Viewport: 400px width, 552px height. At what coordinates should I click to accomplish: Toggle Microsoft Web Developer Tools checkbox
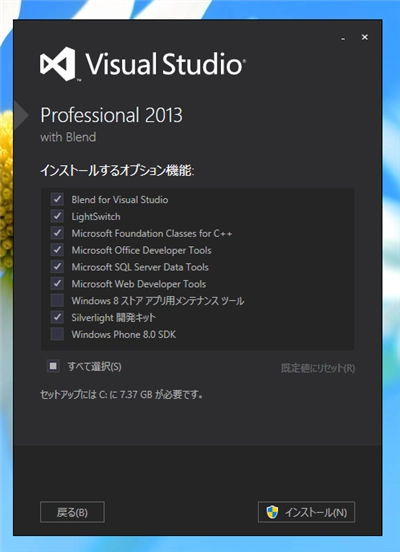coord(57,283)
